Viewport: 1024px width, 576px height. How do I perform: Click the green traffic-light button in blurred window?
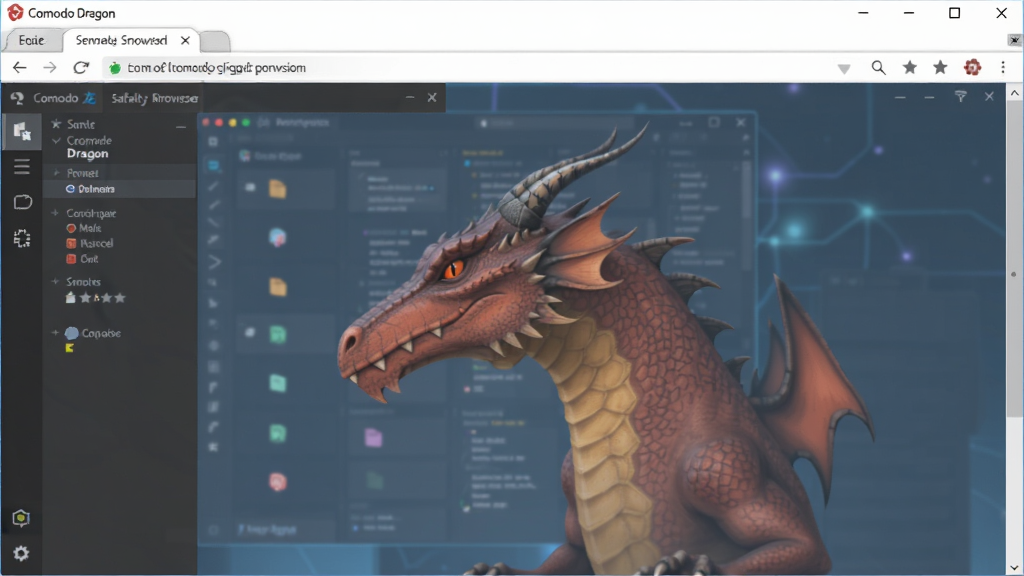click(246, 122)
